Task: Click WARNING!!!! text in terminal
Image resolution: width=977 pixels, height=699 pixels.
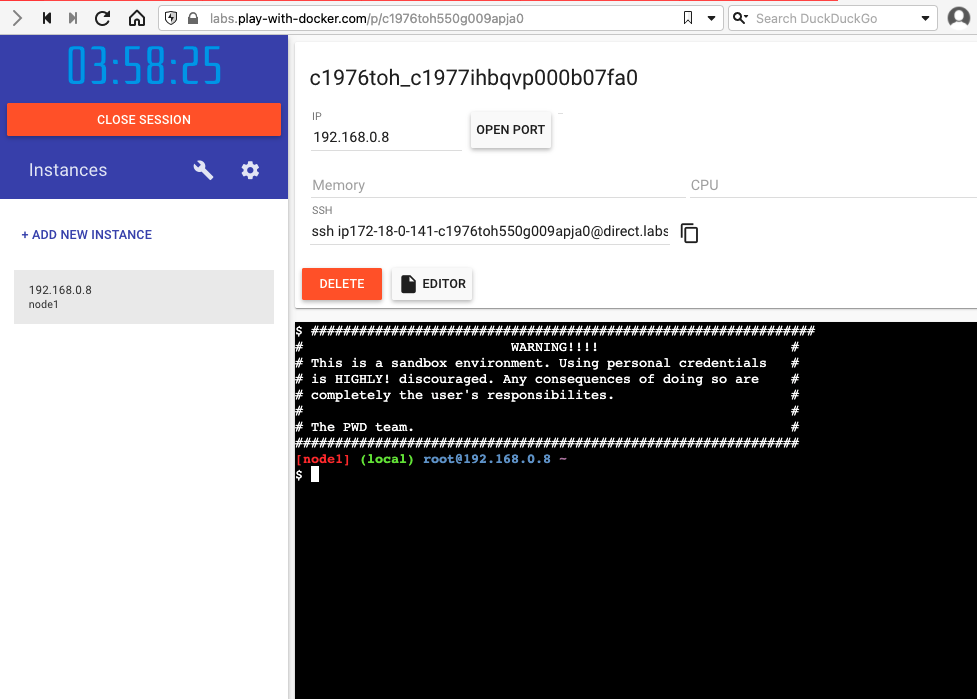Action: (x=554, y=347)
